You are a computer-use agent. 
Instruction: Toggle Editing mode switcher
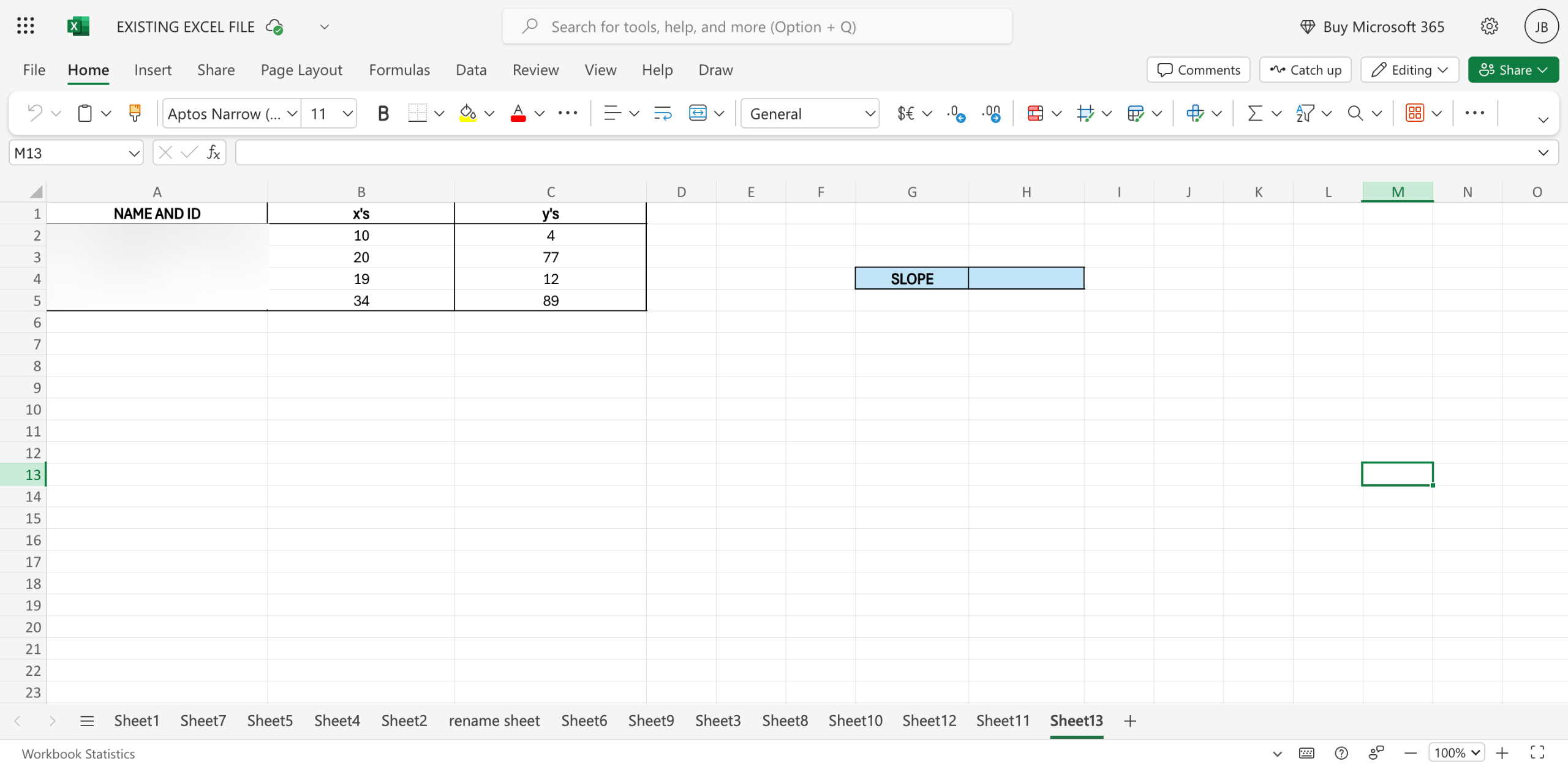pyautogui.click(x=1409, y=70)
